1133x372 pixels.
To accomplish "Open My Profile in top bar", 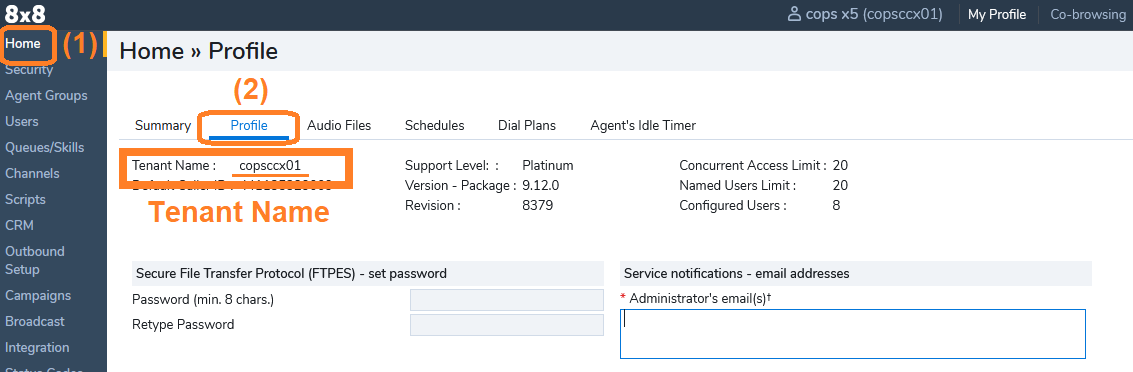I will 997,14.
